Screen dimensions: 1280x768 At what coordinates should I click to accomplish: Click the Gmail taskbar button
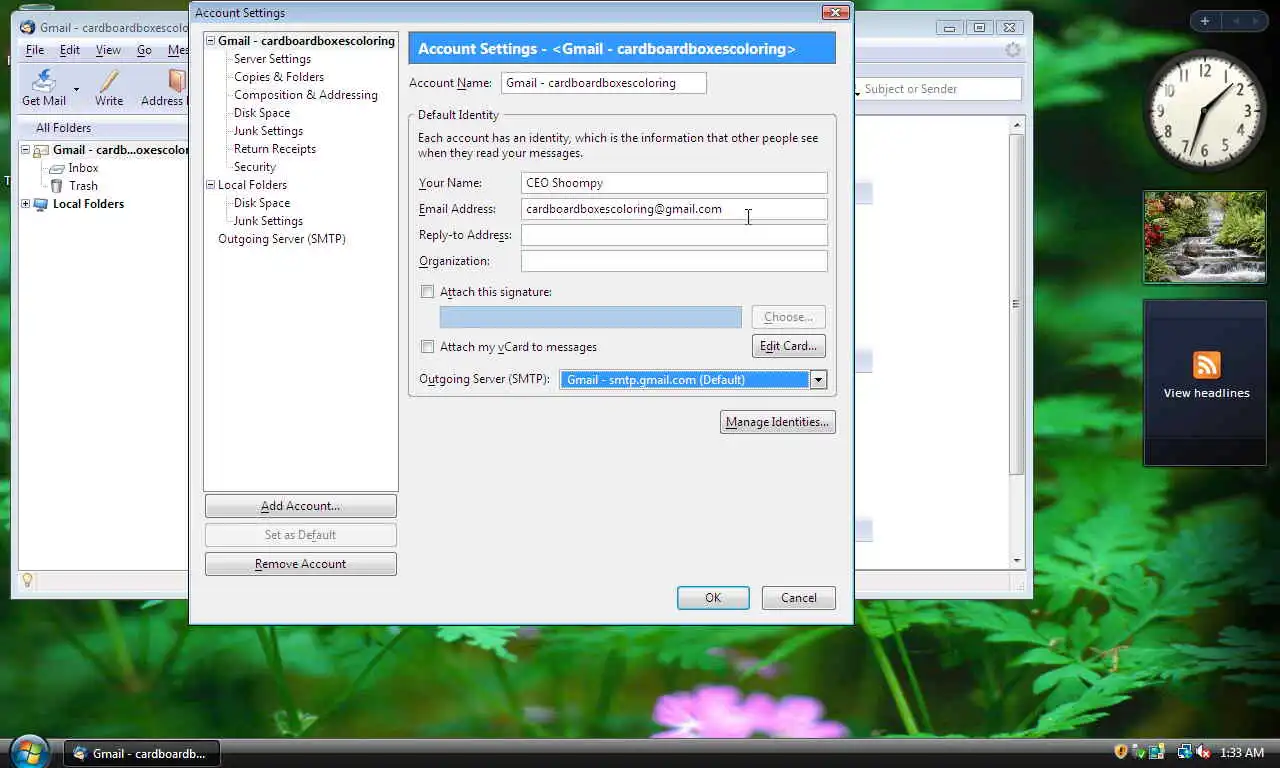click(142, 753)
